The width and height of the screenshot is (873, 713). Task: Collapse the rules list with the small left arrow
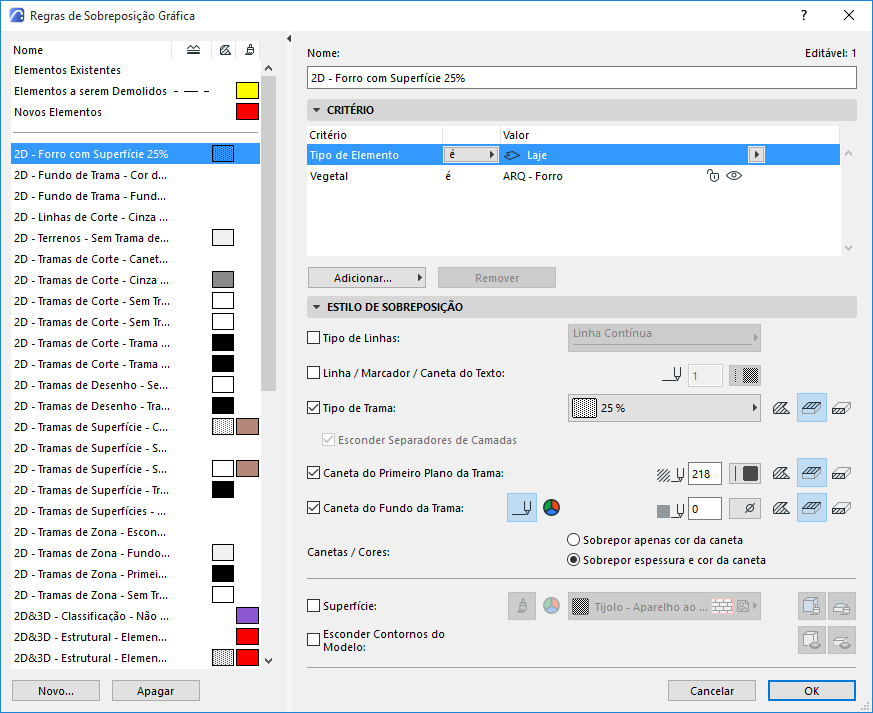pyautogui.click(x=289, y=38)
